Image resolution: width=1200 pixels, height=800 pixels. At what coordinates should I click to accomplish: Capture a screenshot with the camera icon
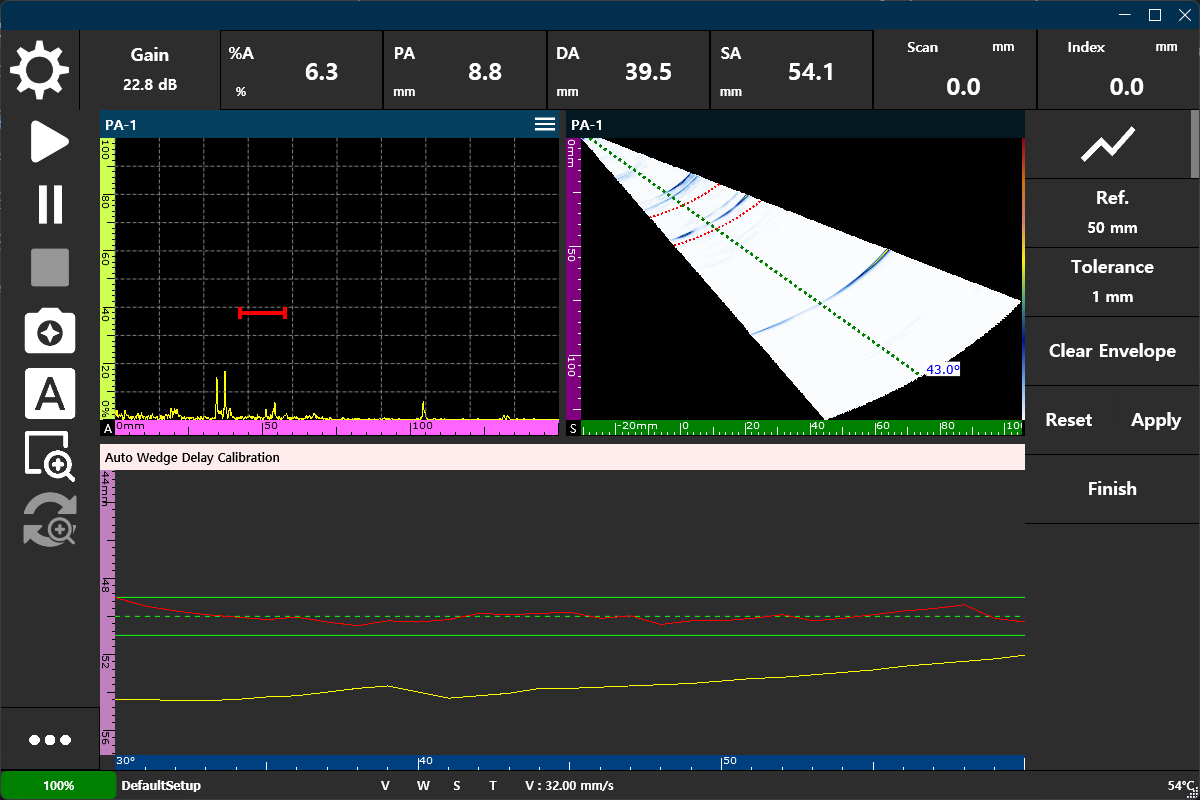(50, 332)
